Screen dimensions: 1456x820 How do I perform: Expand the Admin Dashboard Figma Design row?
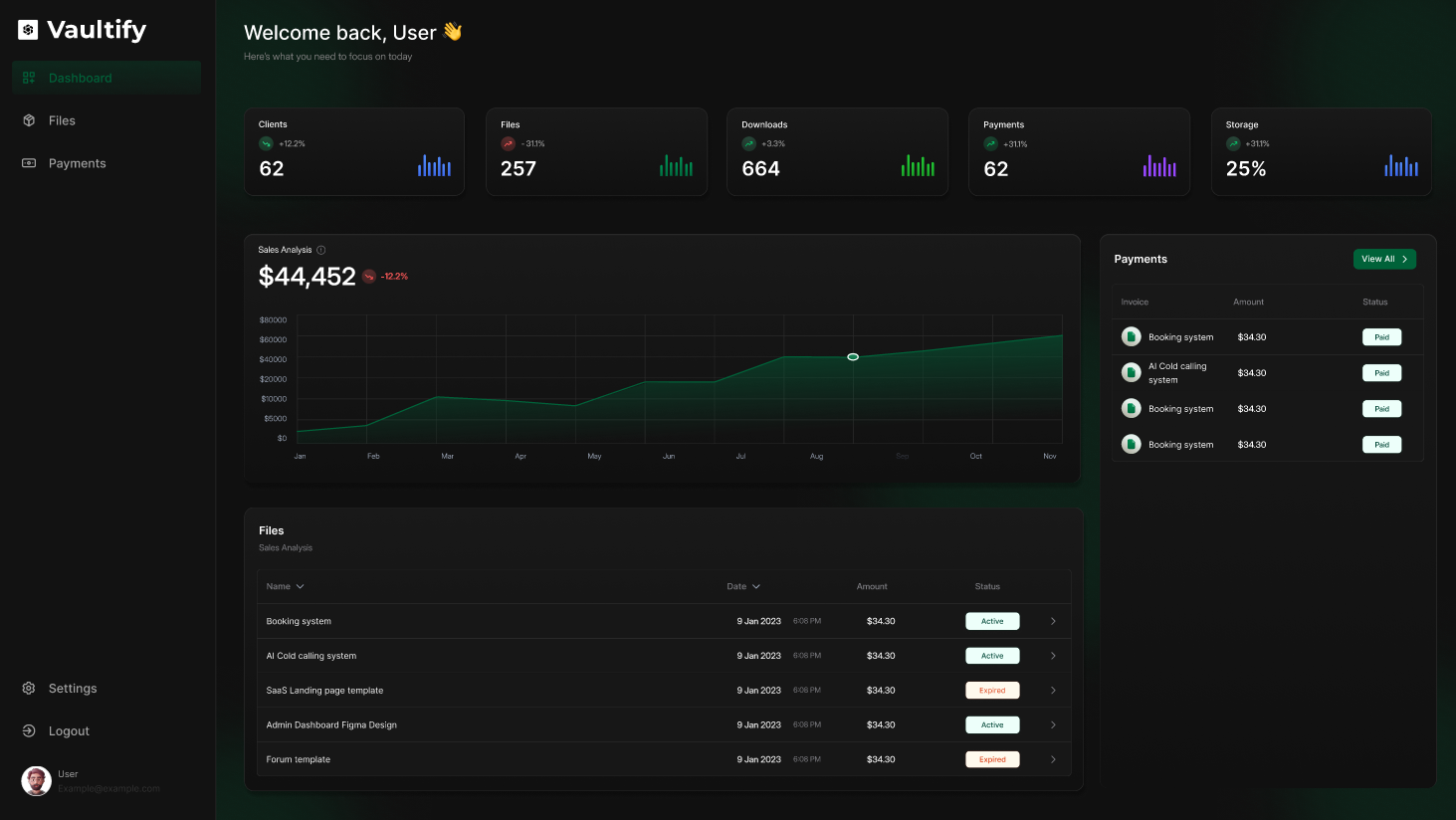(x=1052, y=724)
